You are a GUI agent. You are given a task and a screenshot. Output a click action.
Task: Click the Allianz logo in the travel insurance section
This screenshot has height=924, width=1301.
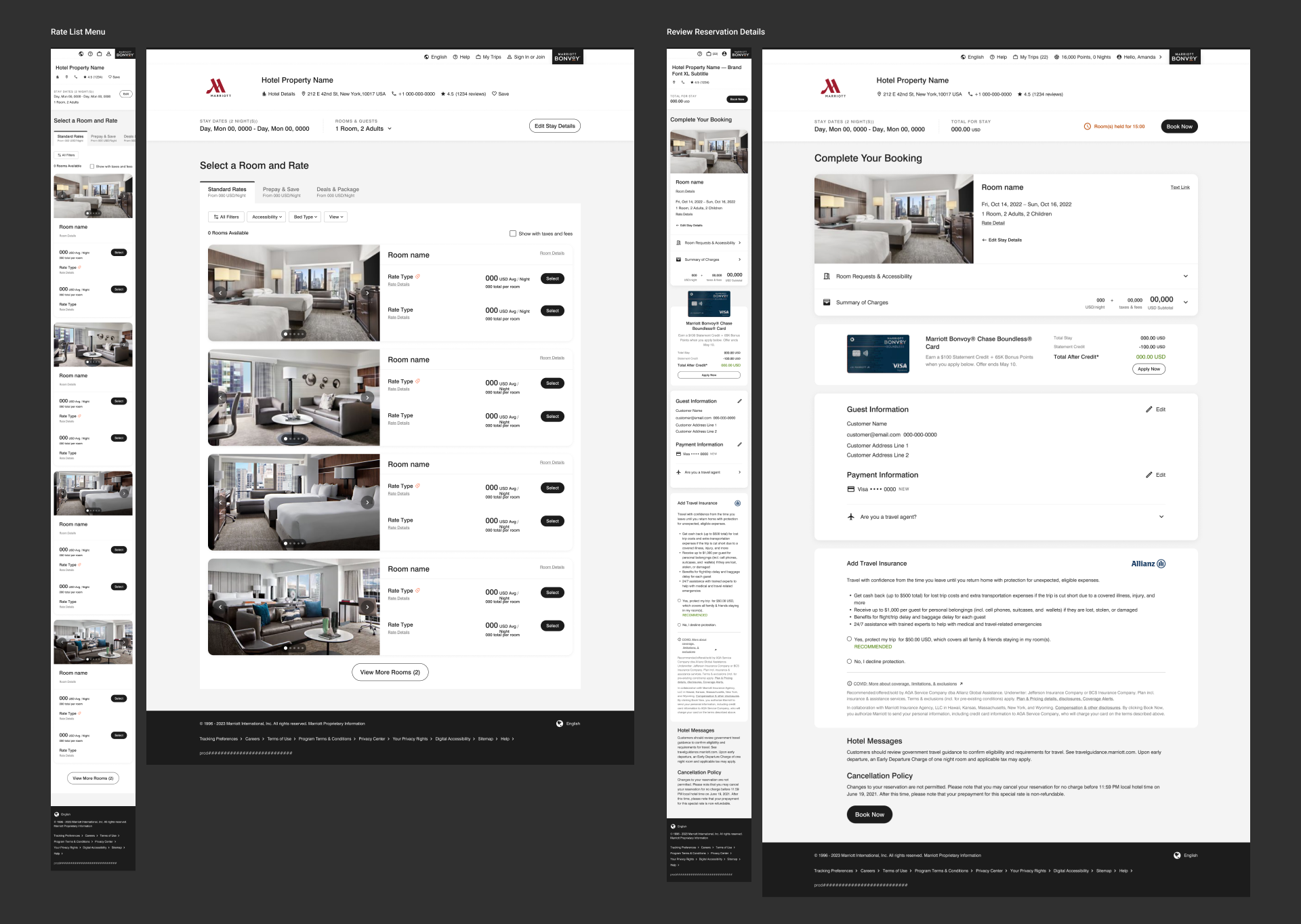pos(1148,564)
